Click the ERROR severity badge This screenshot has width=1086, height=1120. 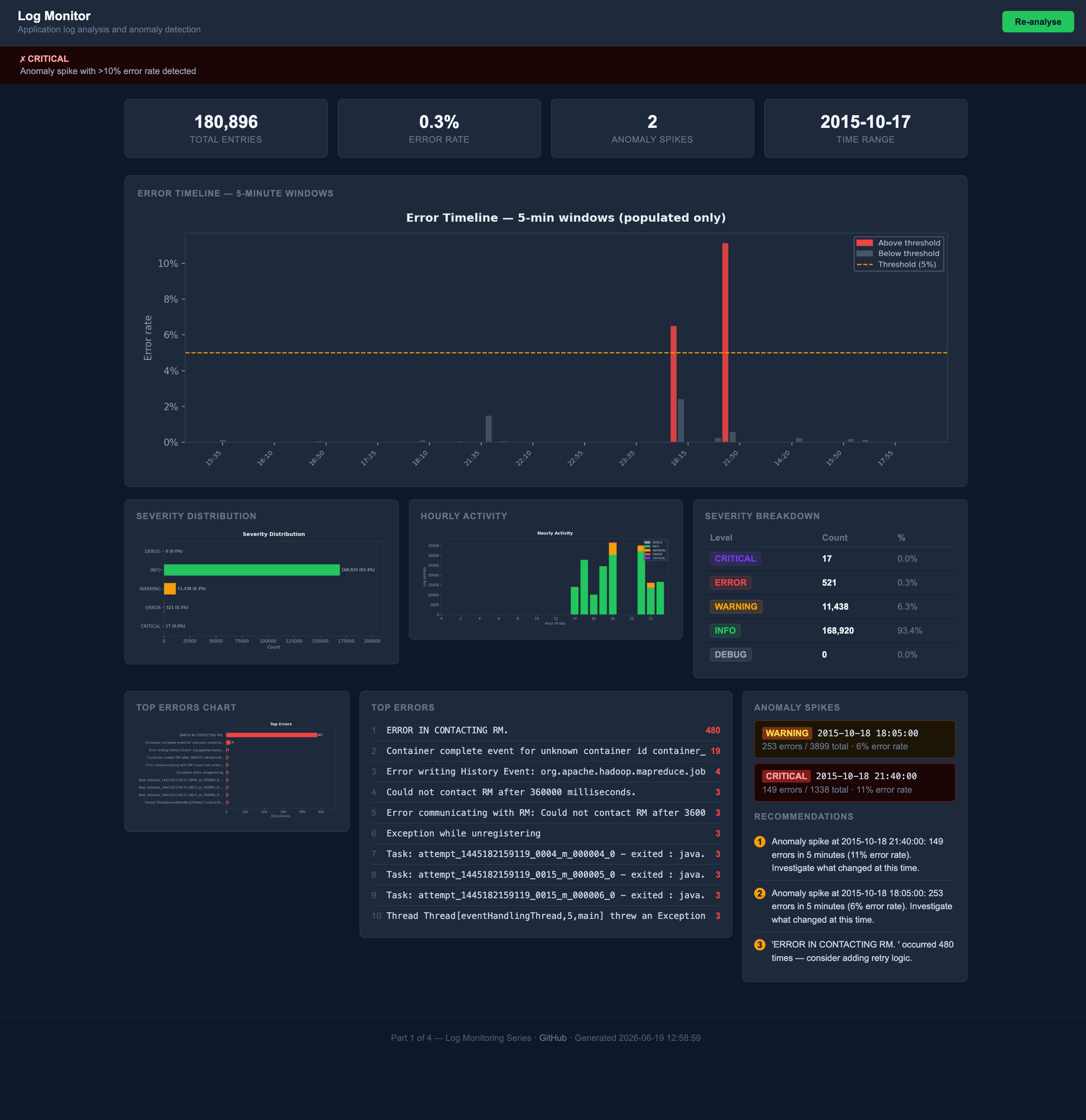[x=730, y=583]
